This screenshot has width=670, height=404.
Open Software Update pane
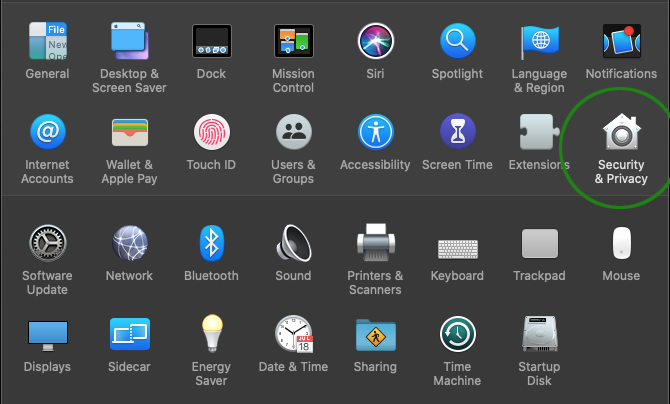47,243
